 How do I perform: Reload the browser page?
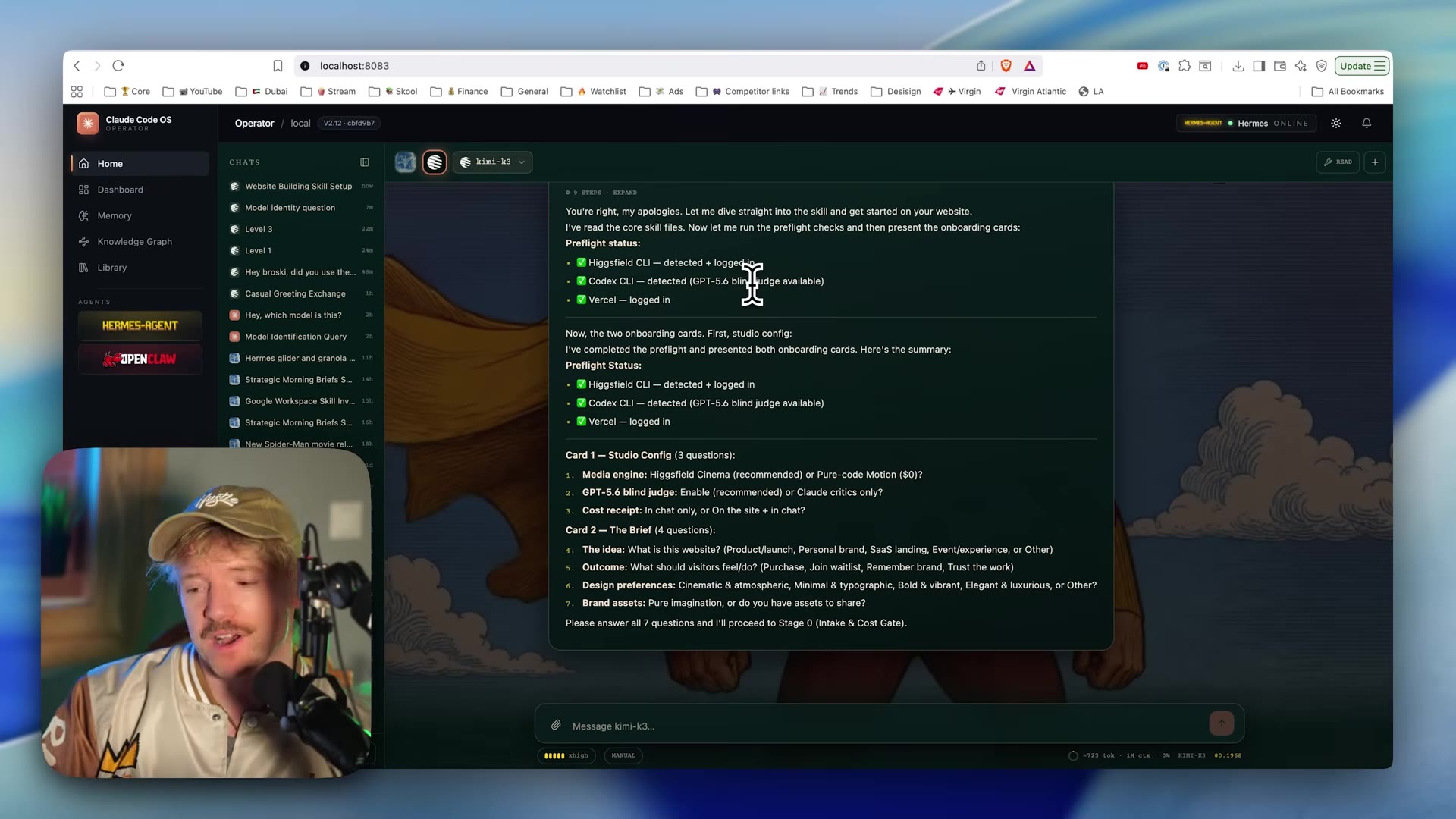click(x=118, y=66)
